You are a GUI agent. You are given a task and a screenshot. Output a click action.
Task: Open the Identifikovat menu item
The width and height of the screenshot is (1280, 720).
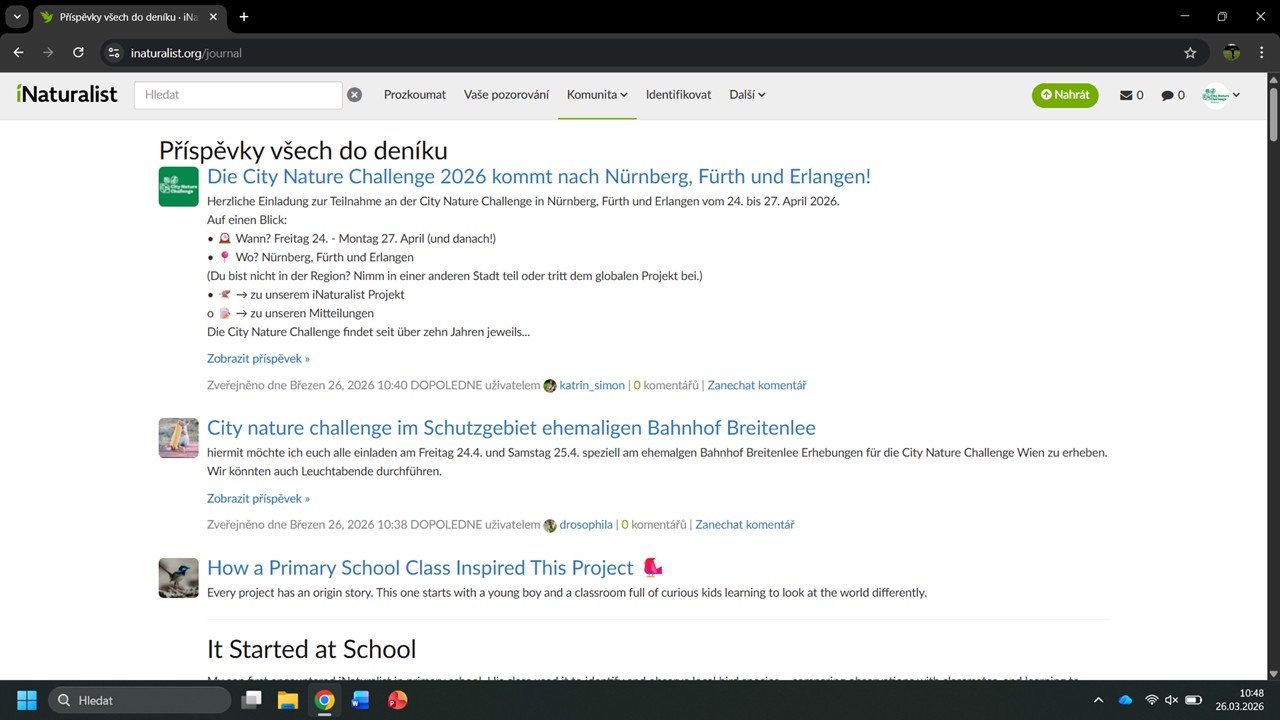coord(678,95)
